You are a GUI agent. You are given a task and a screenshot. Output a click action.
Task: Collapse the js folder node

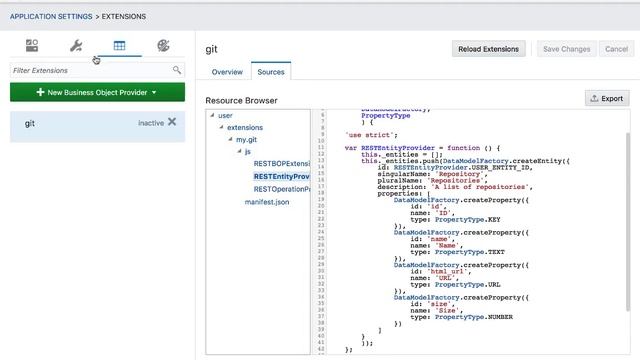[x=239, y=151]
